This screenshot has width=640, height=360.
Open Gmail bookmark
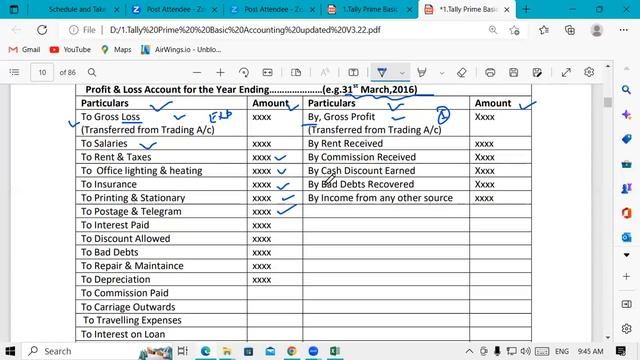tap(24, 49)
